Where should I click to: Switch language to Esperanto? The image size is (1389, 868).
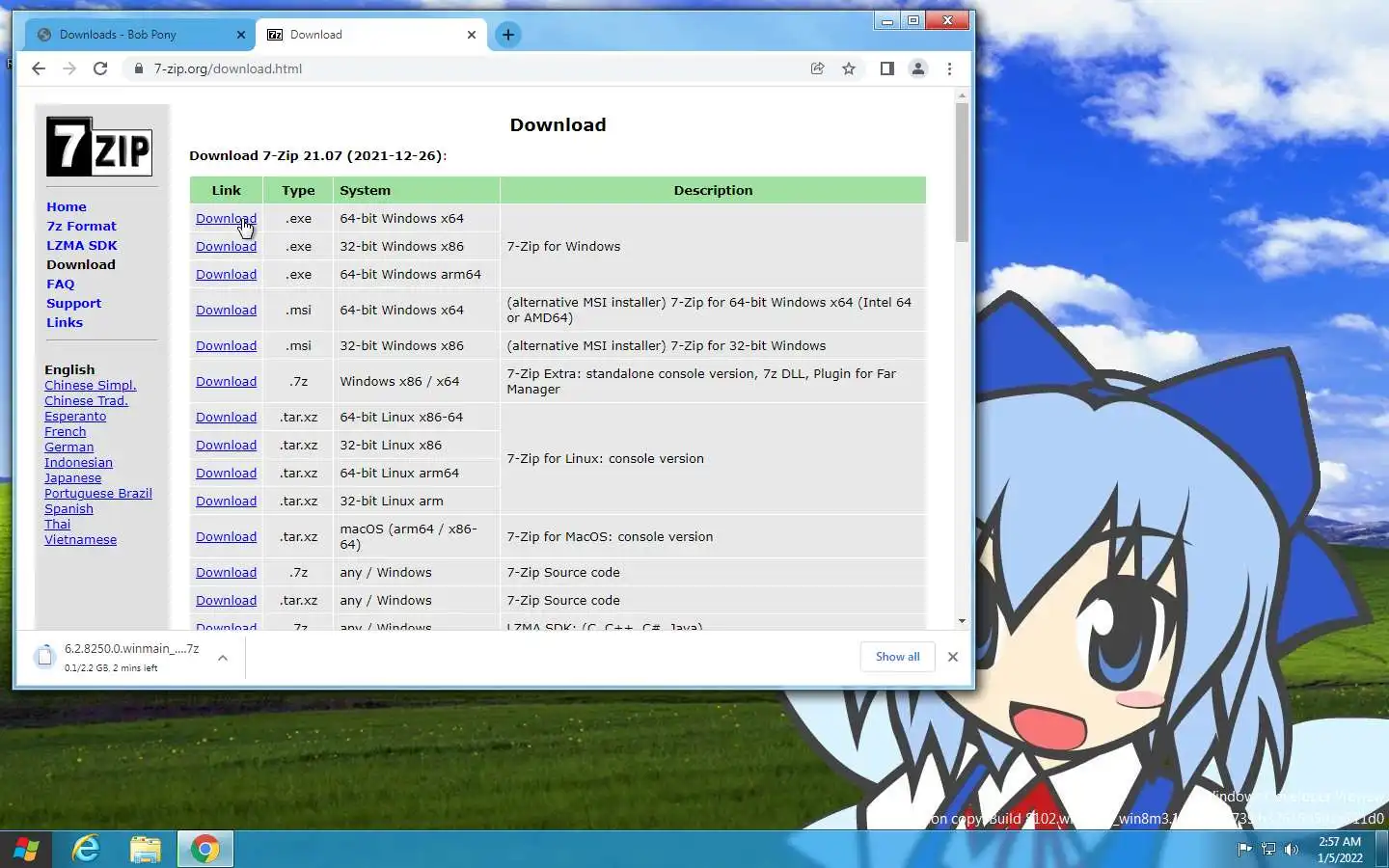click(75, 416)
